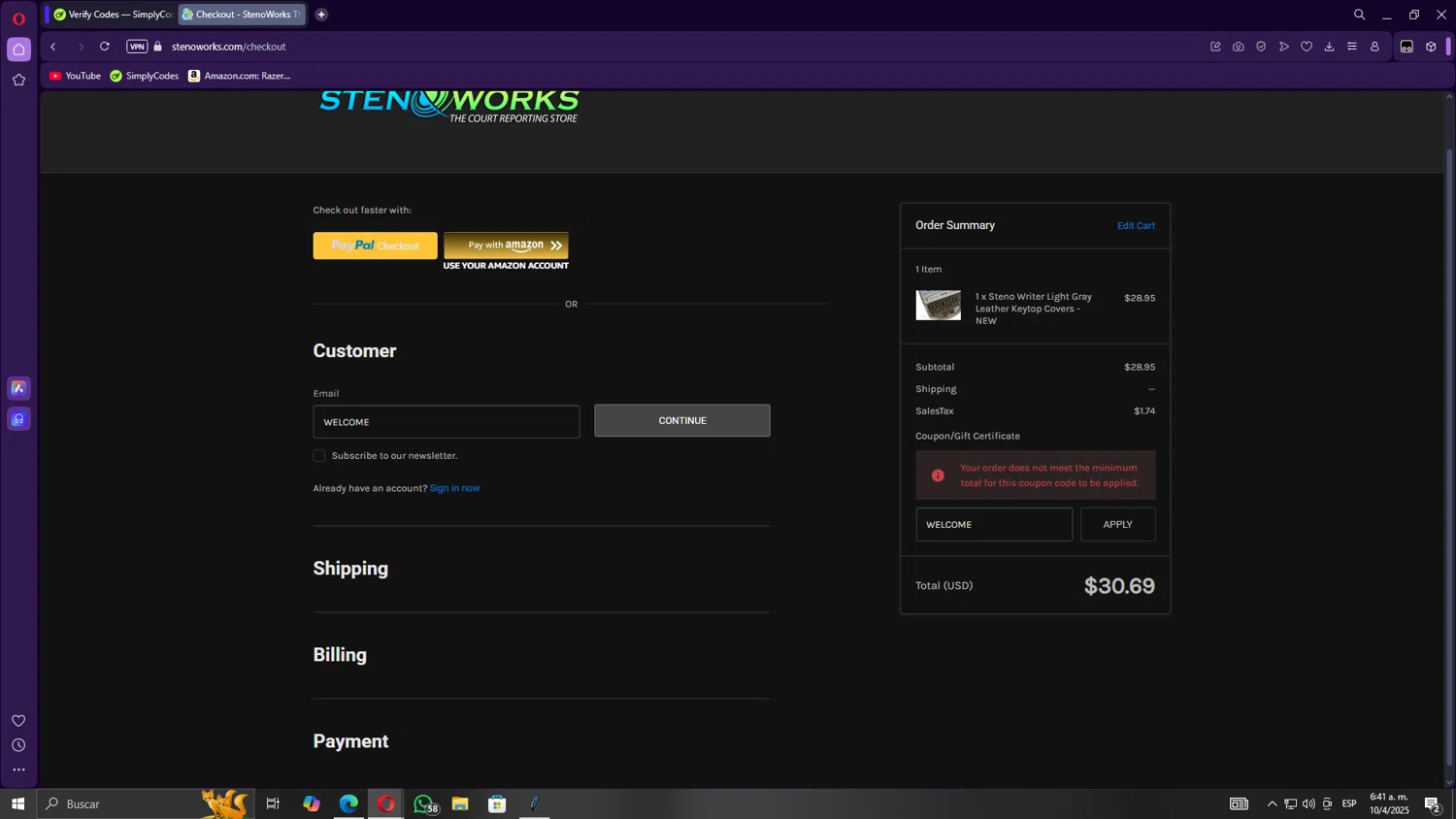Click the CONTINUE button
Screen dimensions: 1456x819
682,421
